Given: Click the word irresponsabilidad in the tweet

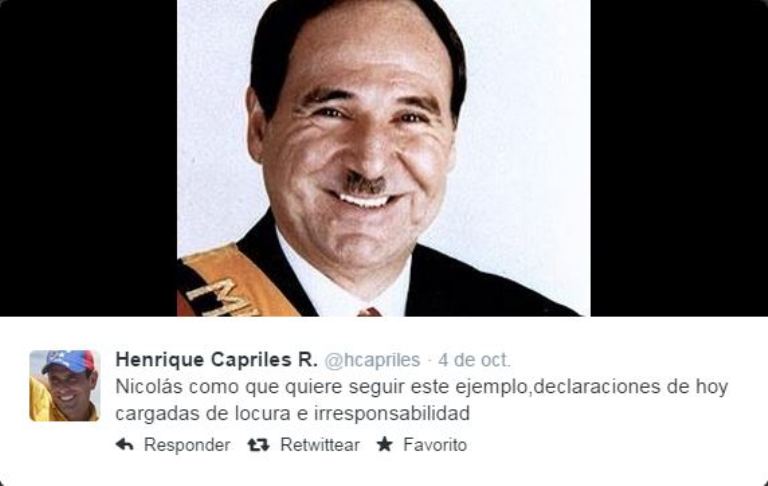Looking at the screenshot, I should coord(391,413).
